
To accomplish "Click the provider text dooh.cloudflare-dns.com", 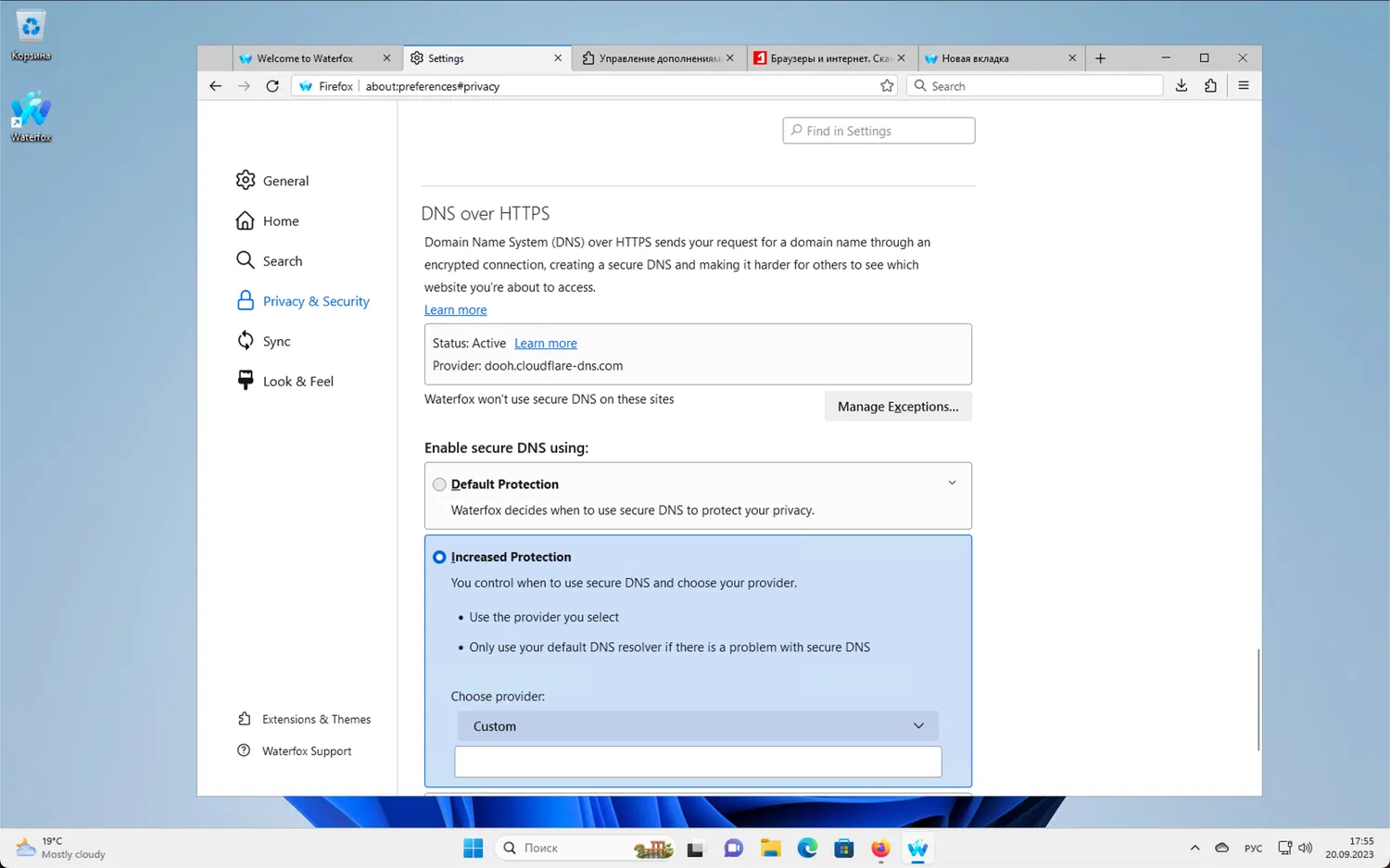I will pyautogui.click(x=553, y=366).
